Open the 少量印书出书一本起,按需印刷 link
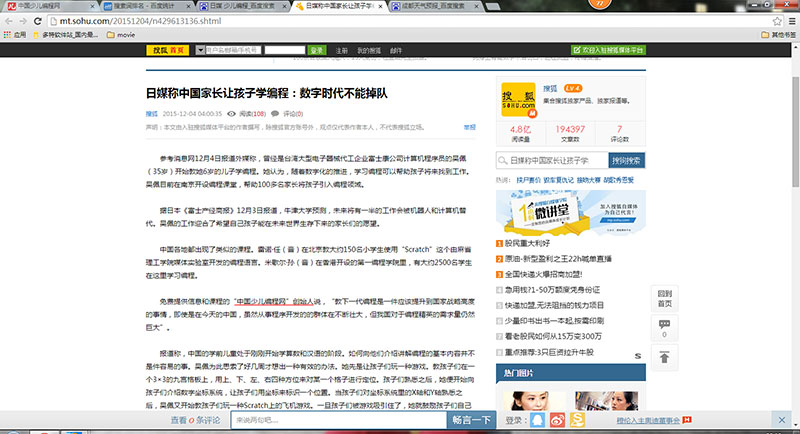 coord(554,321)
